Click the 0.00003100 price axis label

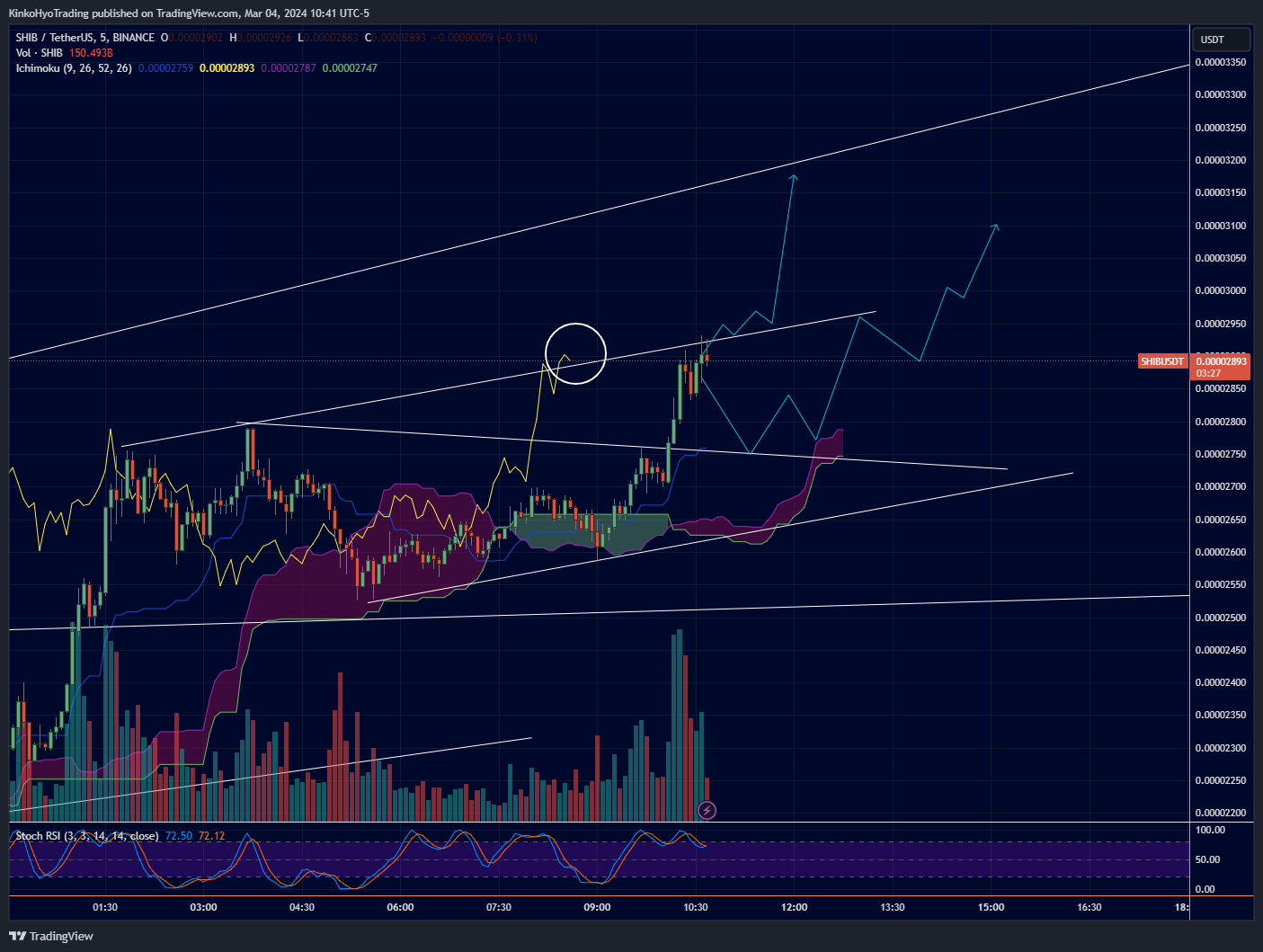coord(1221,226)
